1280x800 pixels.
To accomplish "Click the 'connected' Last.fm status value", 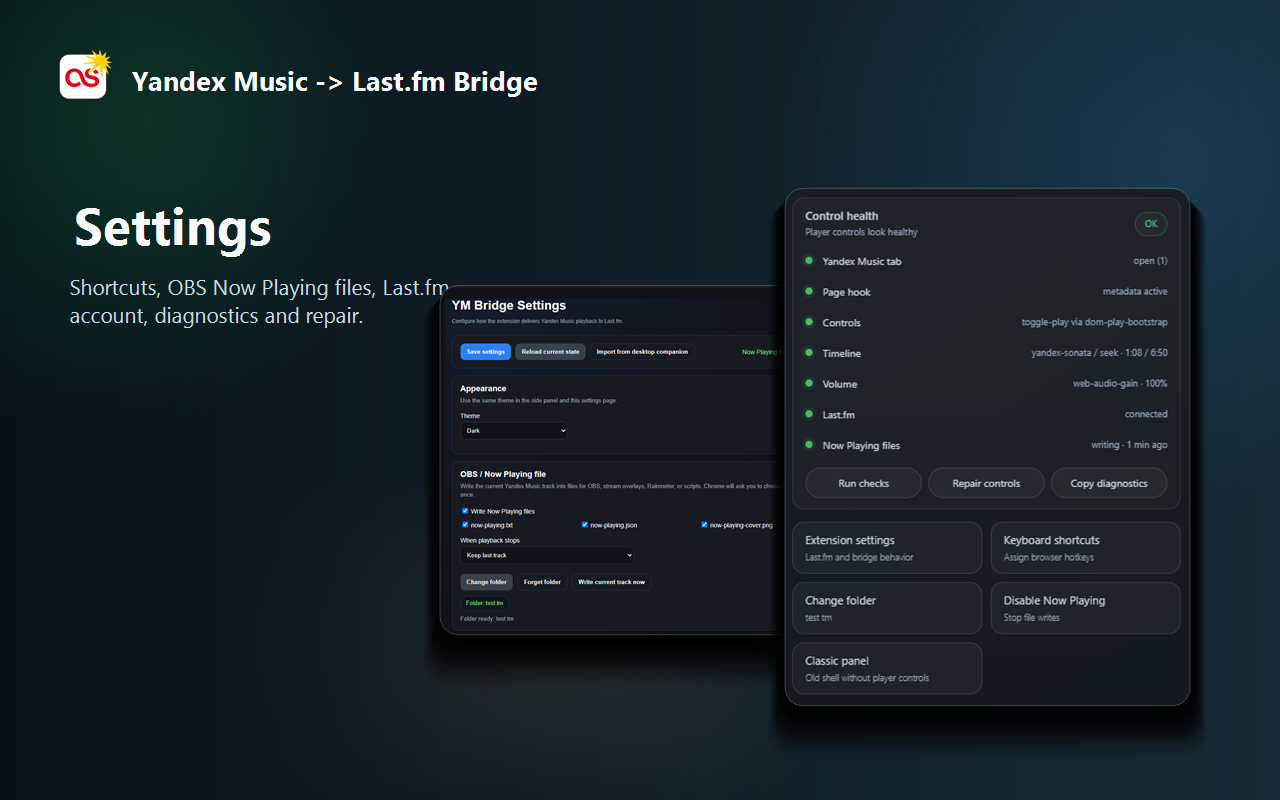I will point(1146,414).
